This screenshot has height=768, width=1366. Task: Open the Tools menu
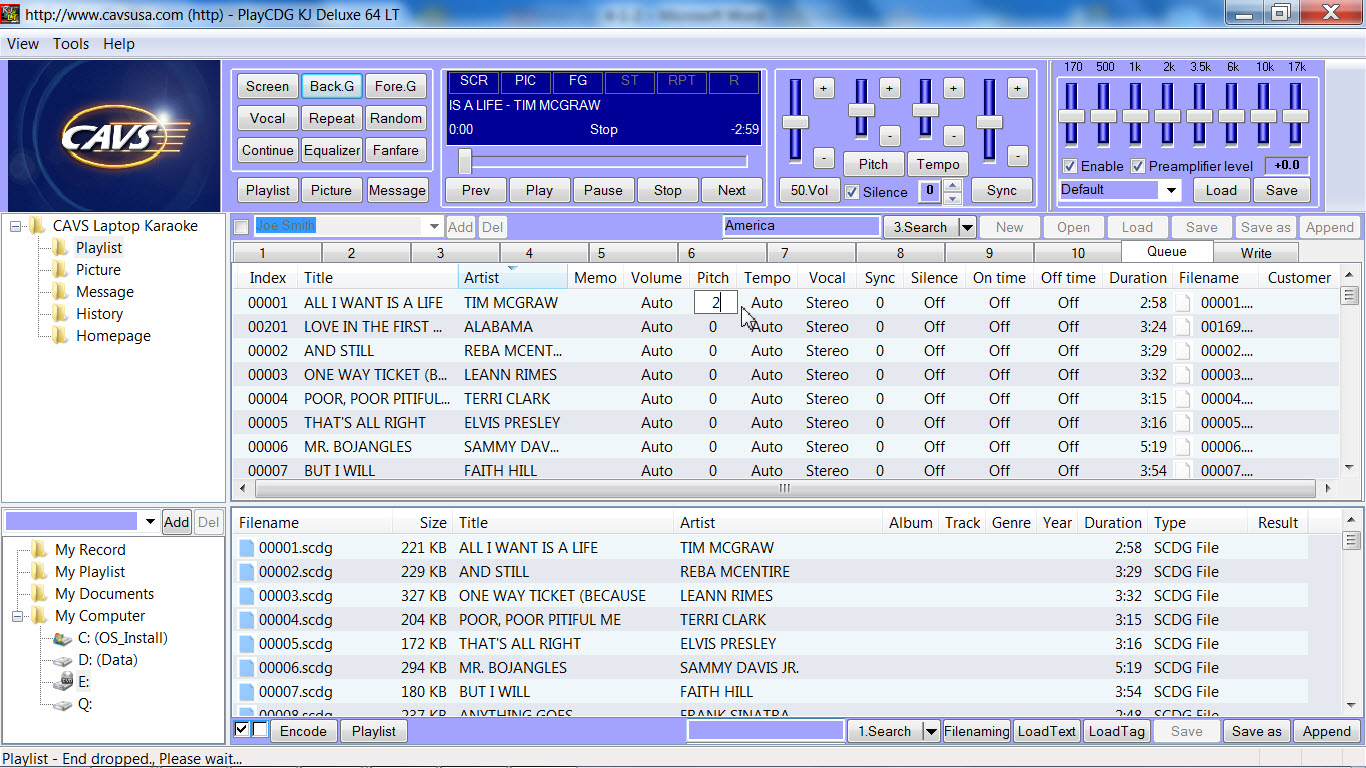click(x=71, y=44)
